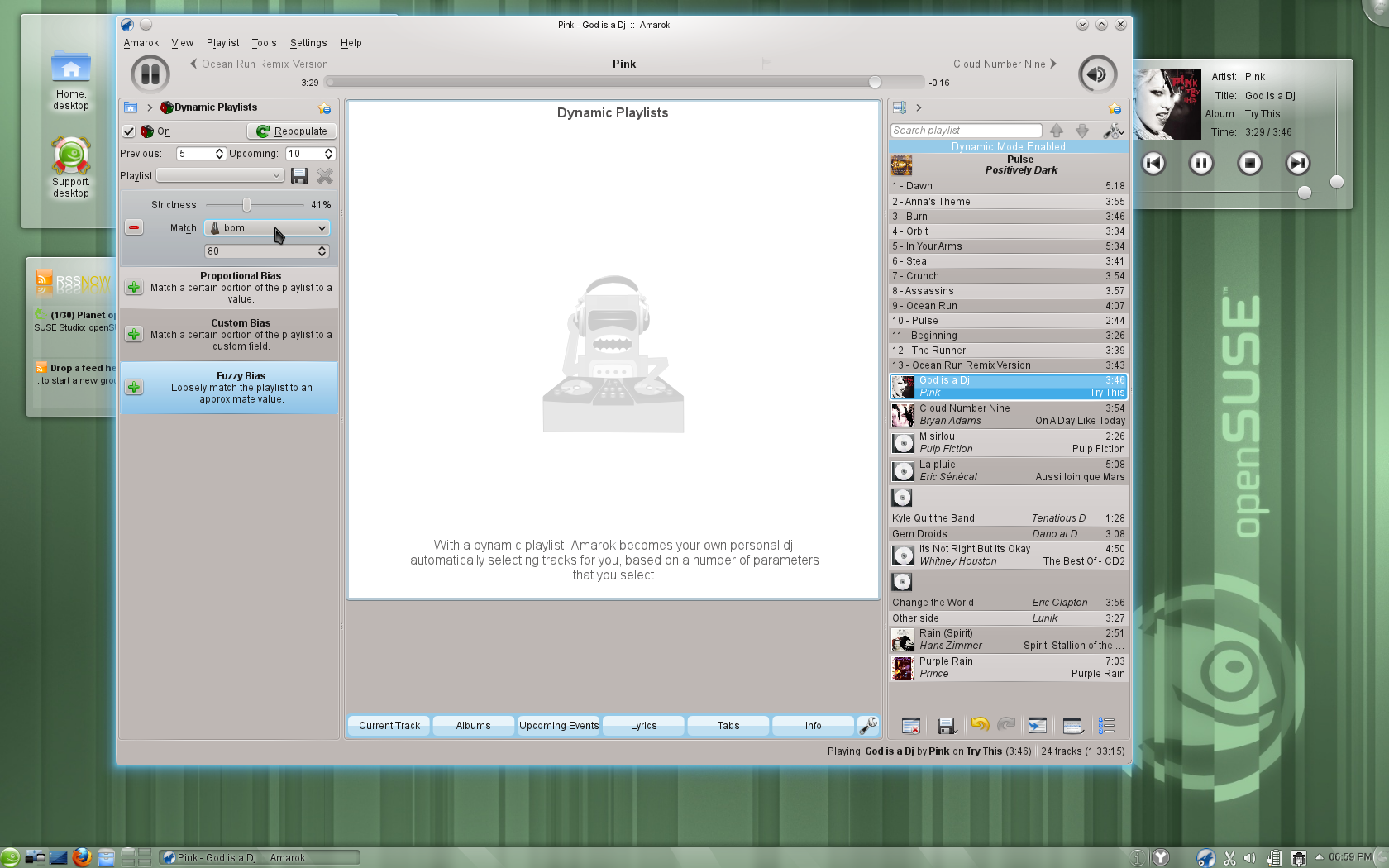Image resolution: width=1389 pixels, height=868 pixels.
Task: Bookmark the Dynamic Playlists view with the star folder icon
Action: coord(324,108)
